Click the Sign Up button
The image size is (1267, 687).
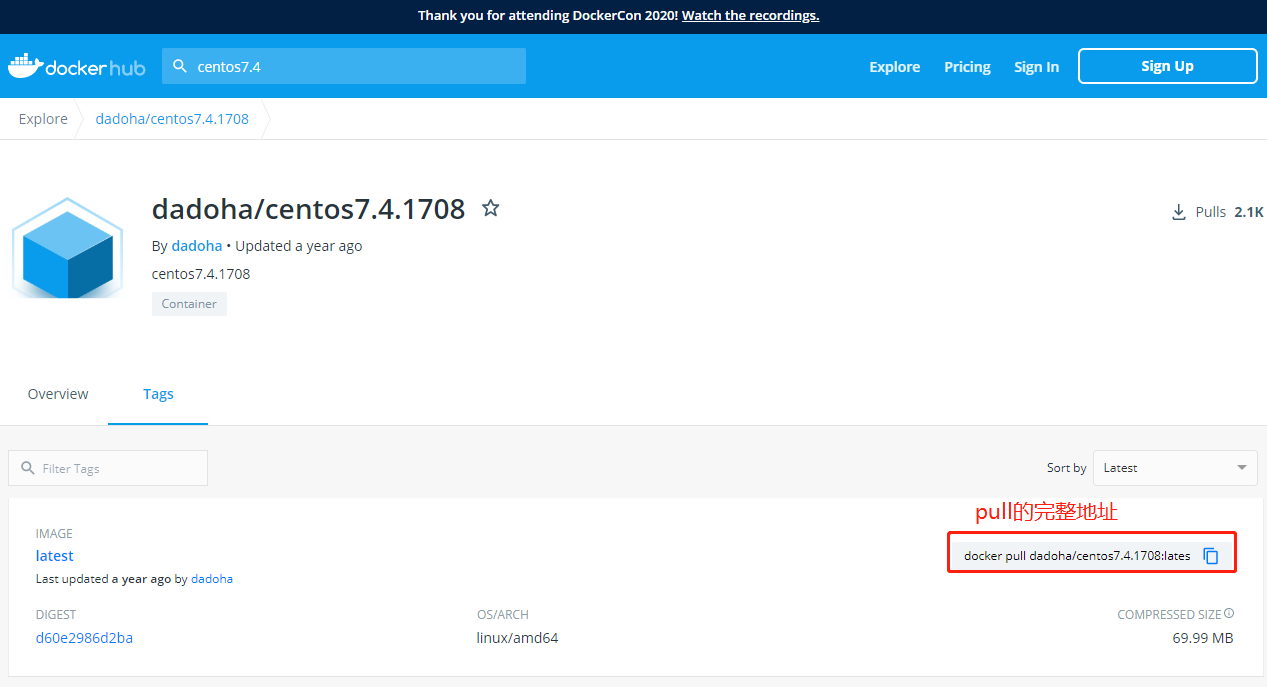[1167, 66]
